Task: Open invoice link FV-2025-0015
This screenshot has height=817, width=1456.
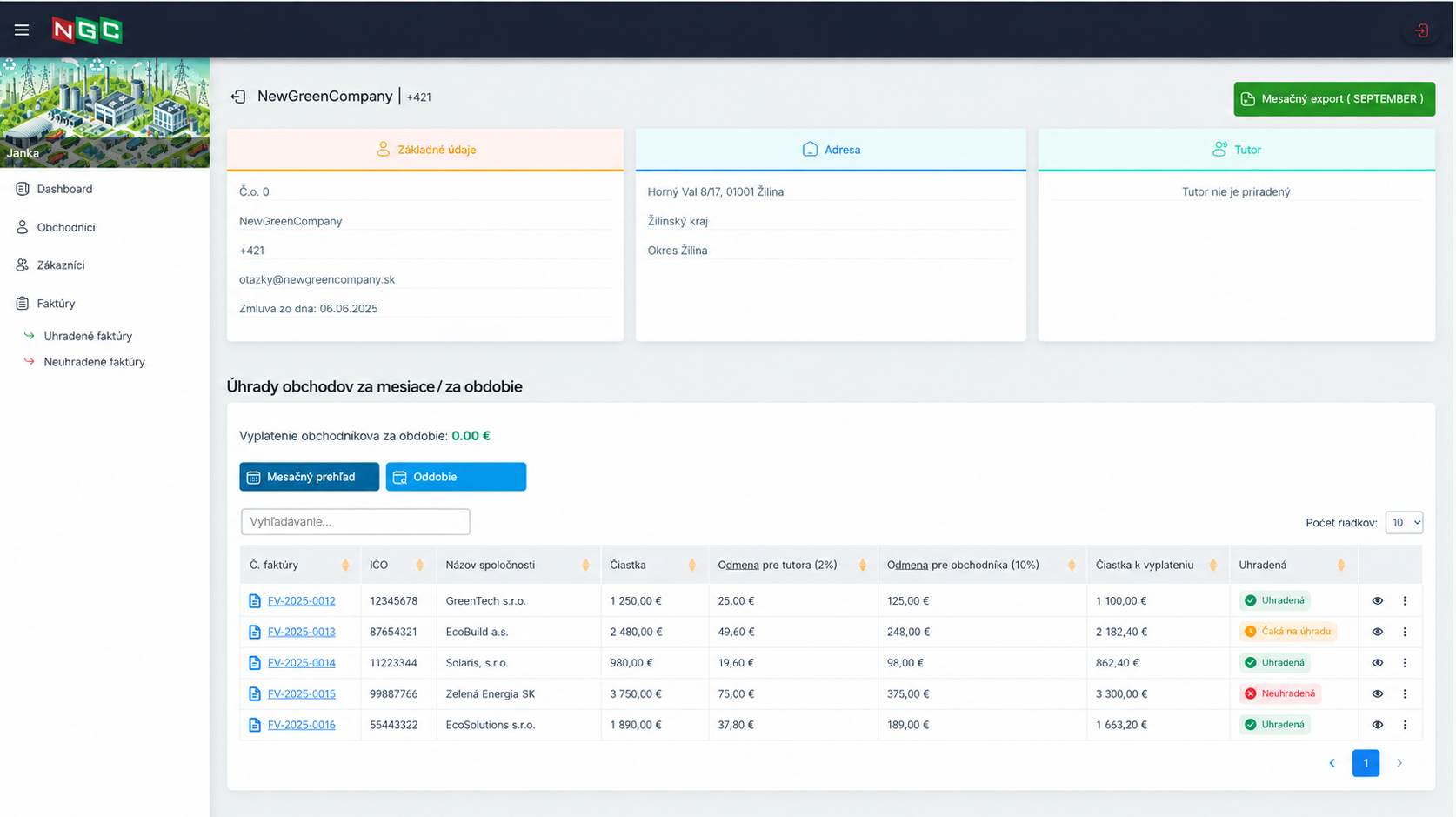Action: pos(301,694)
